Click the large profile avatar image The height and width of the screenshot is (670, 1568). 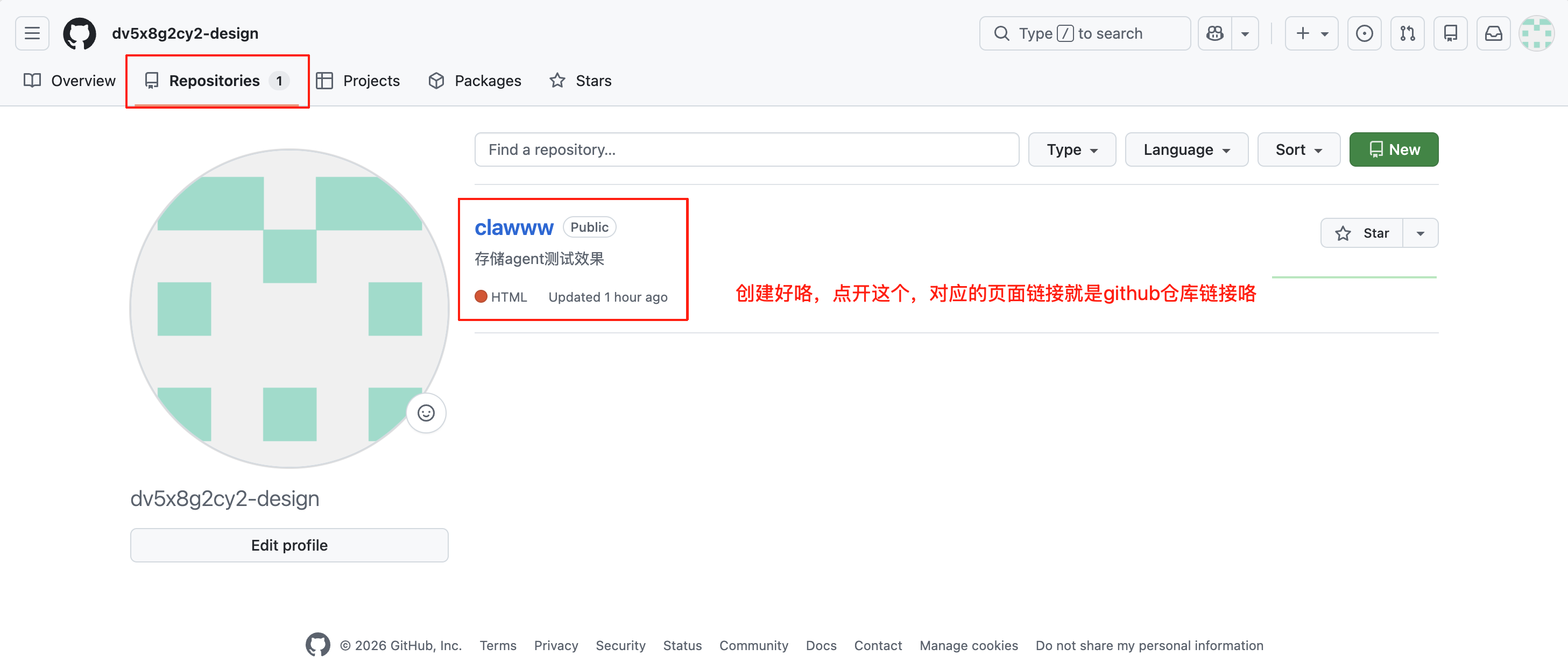[289, 309]
